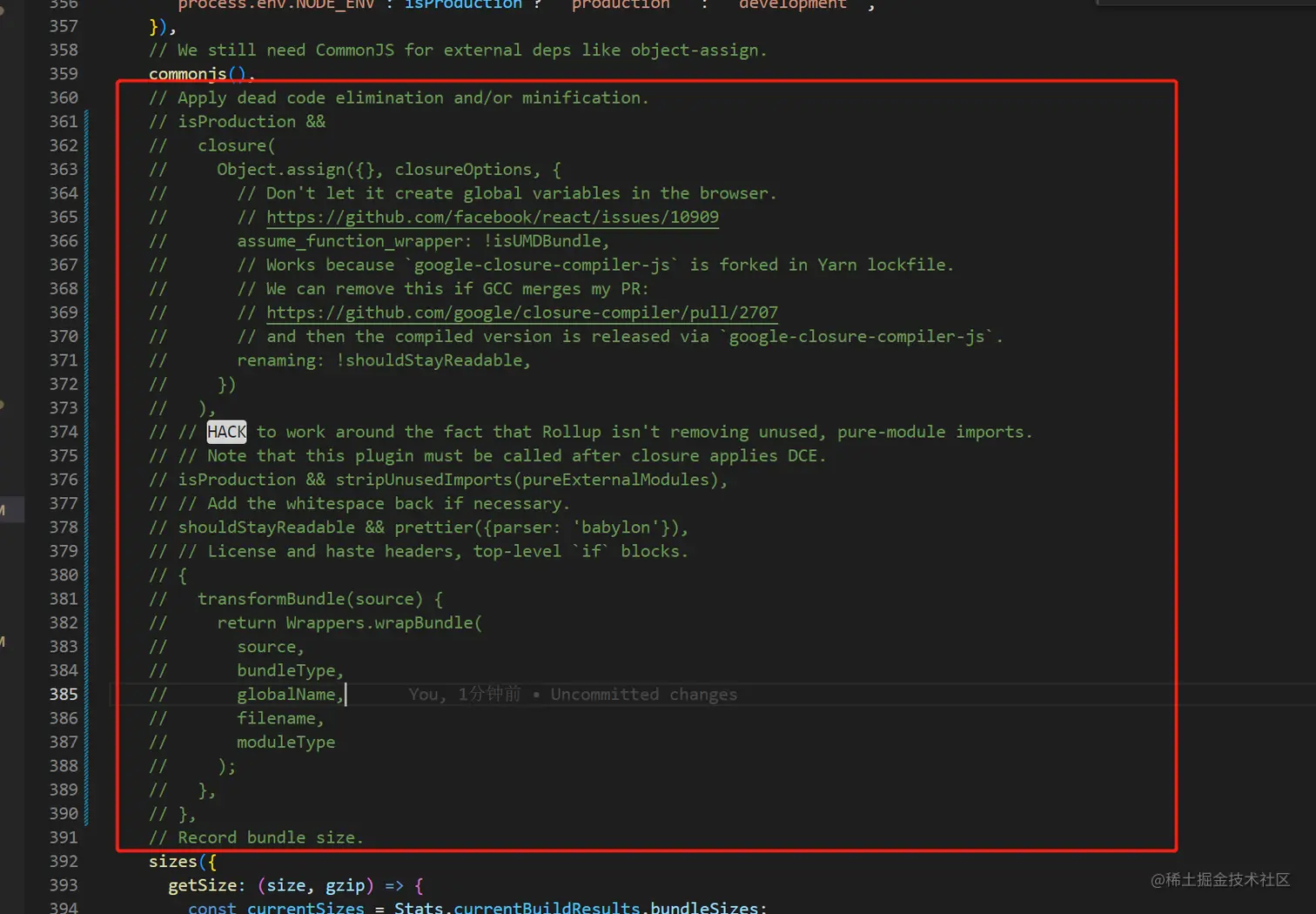Click 'source,' on line 383
Image resolution: width=1316 pixels, height=914 pixels.
click(271, 647)
